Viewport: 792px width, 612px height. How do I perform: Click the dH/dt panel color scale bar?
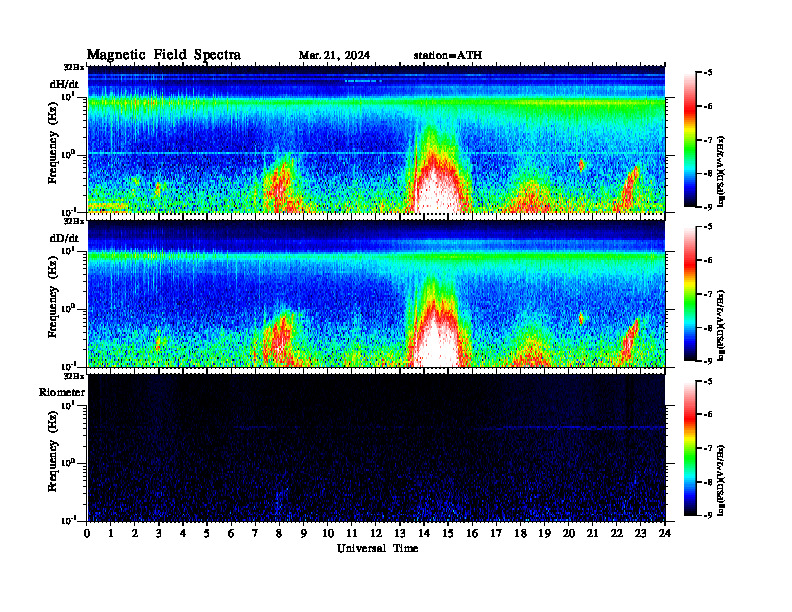point(690,140)
